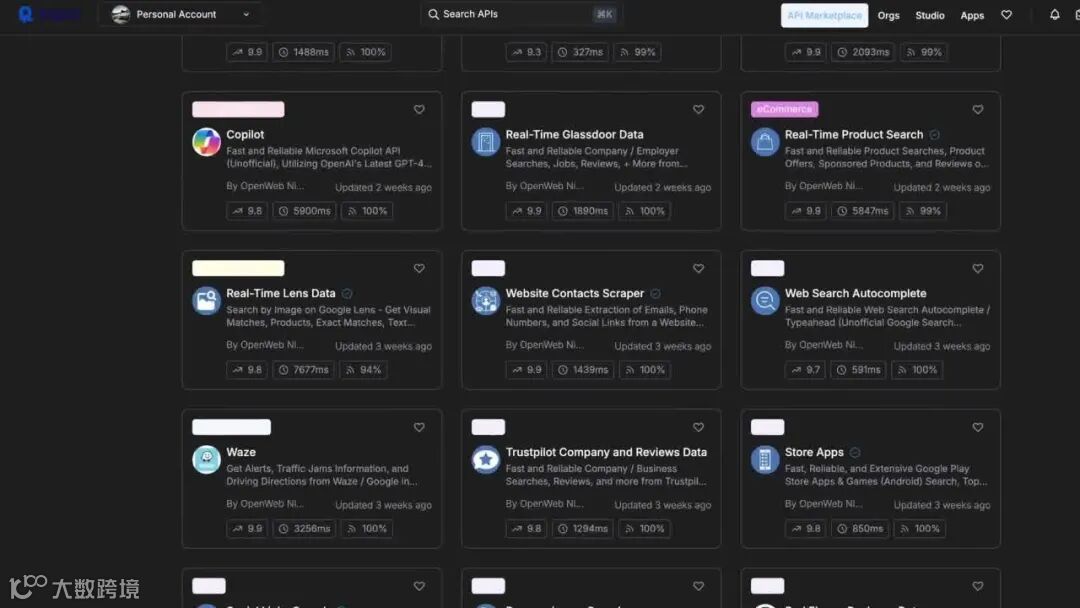Screen dimensions: 1080x608
Task: Open Trustpilot Company and Reviews Data title
Action: click(606, 452)
